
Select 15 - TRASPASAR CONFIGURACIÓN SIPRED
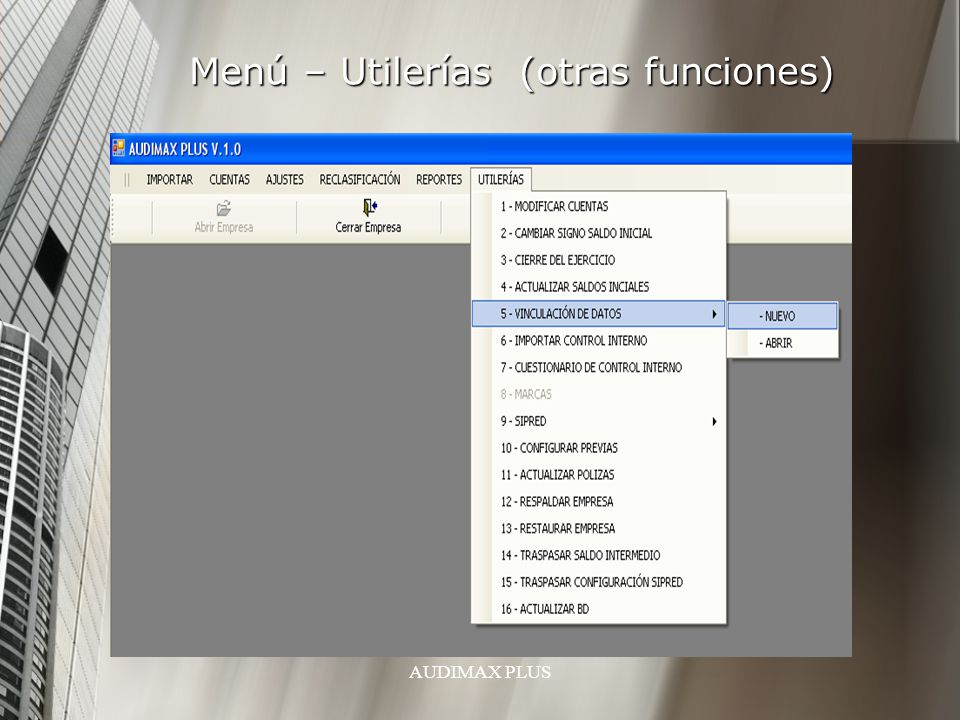599,582
